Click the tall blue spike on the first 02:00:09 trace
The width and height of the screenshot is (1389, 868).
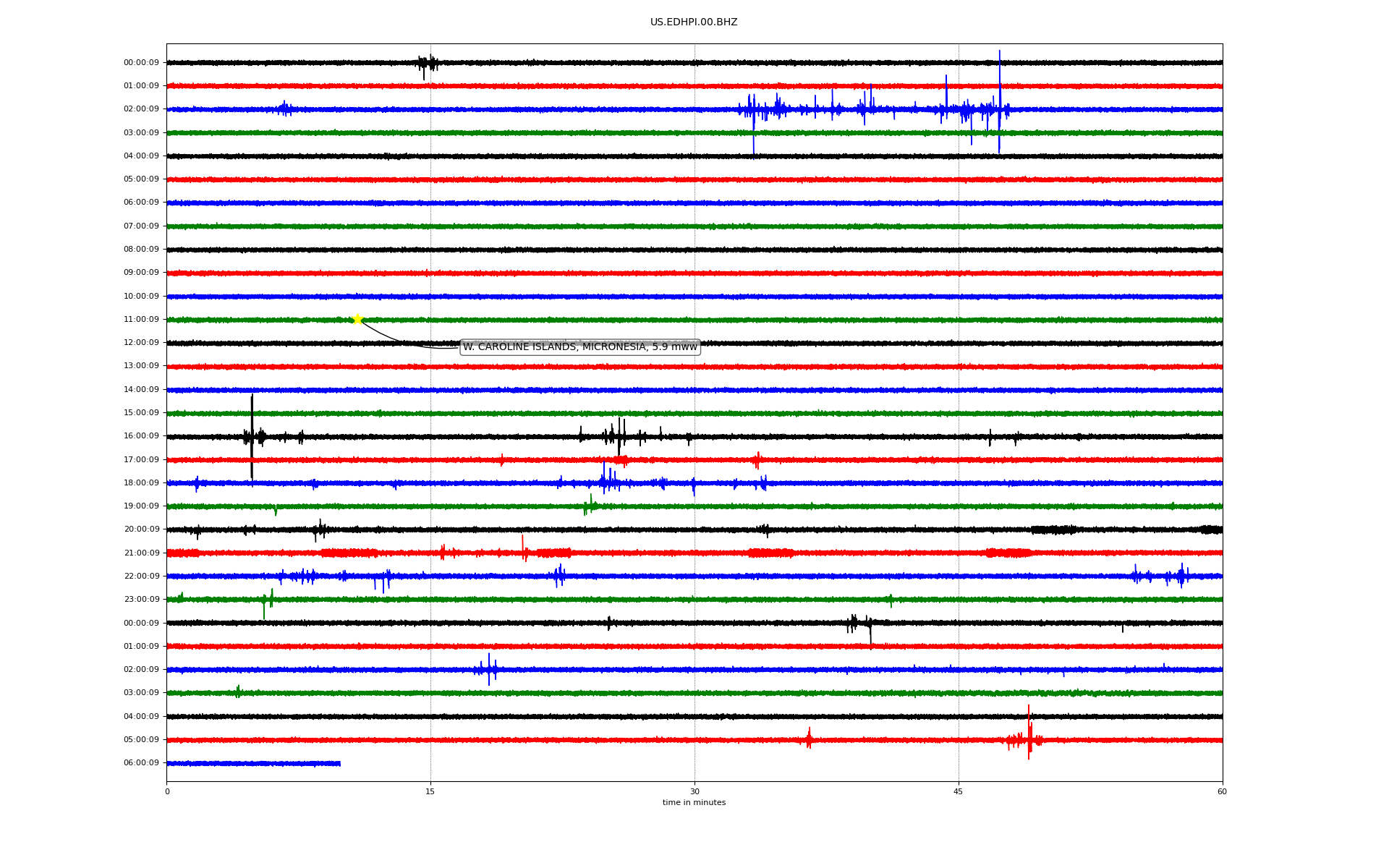point(999,101)
